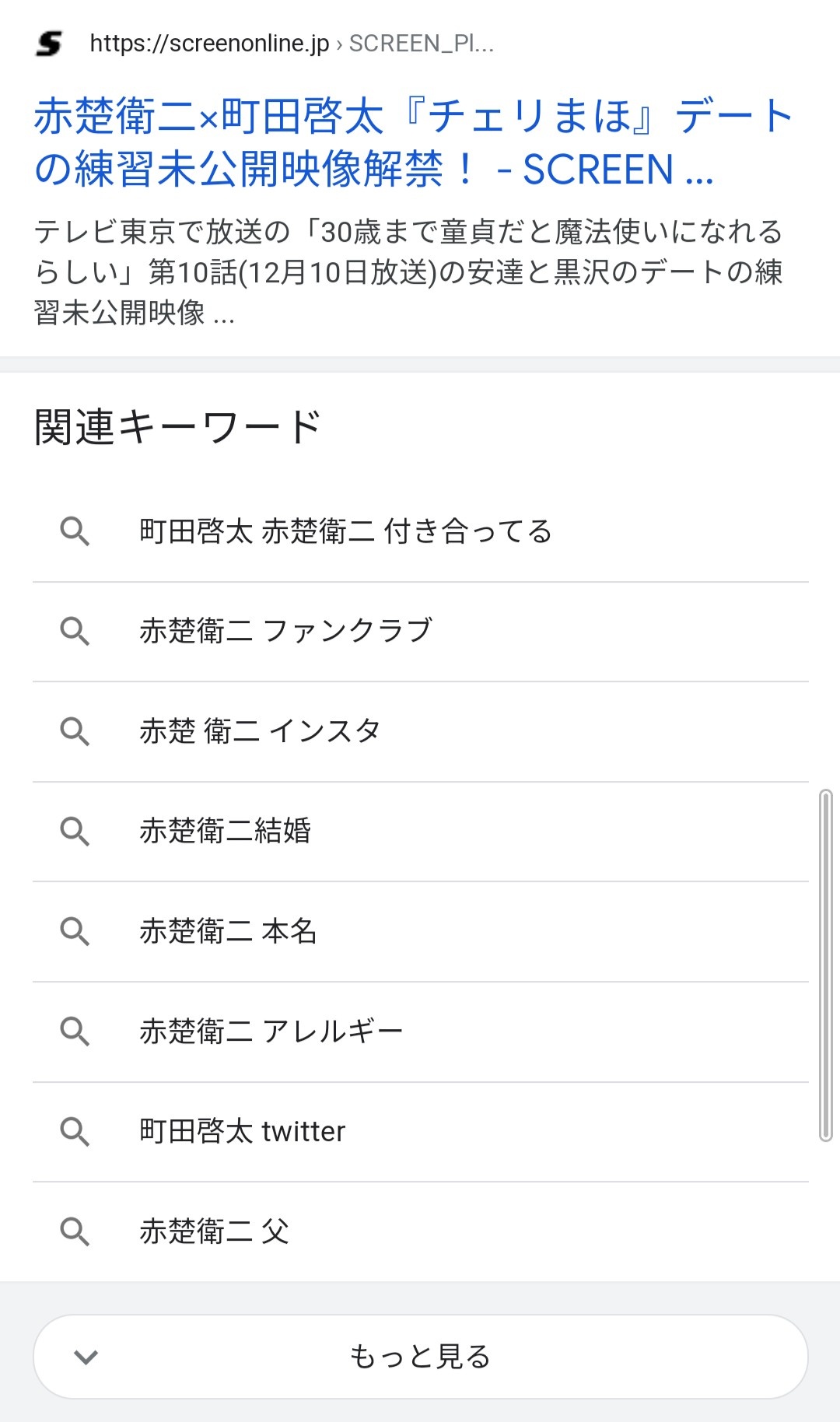Tap search icon beside 赤楚衛二結婚
The height and width of the screenshot is (1422, 840).
click(75, 831)
